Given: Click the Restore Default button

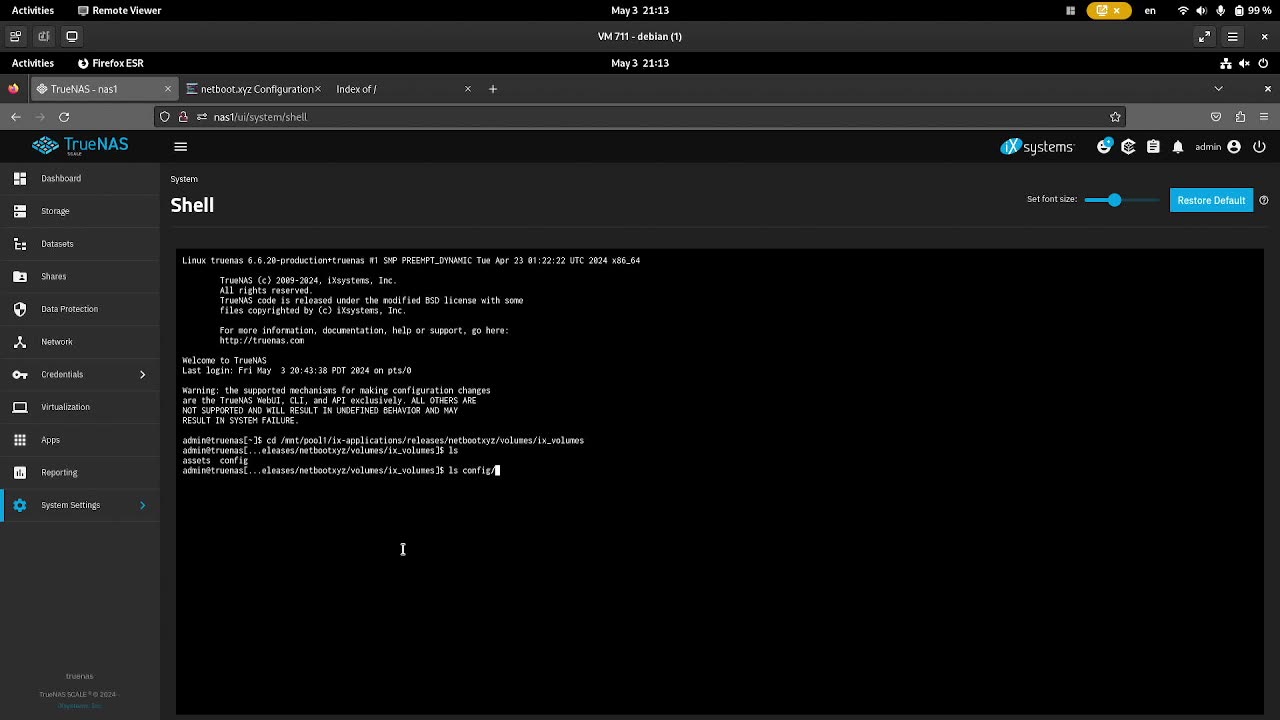Looking at the screenshot, I should (x=1211, y=200).
